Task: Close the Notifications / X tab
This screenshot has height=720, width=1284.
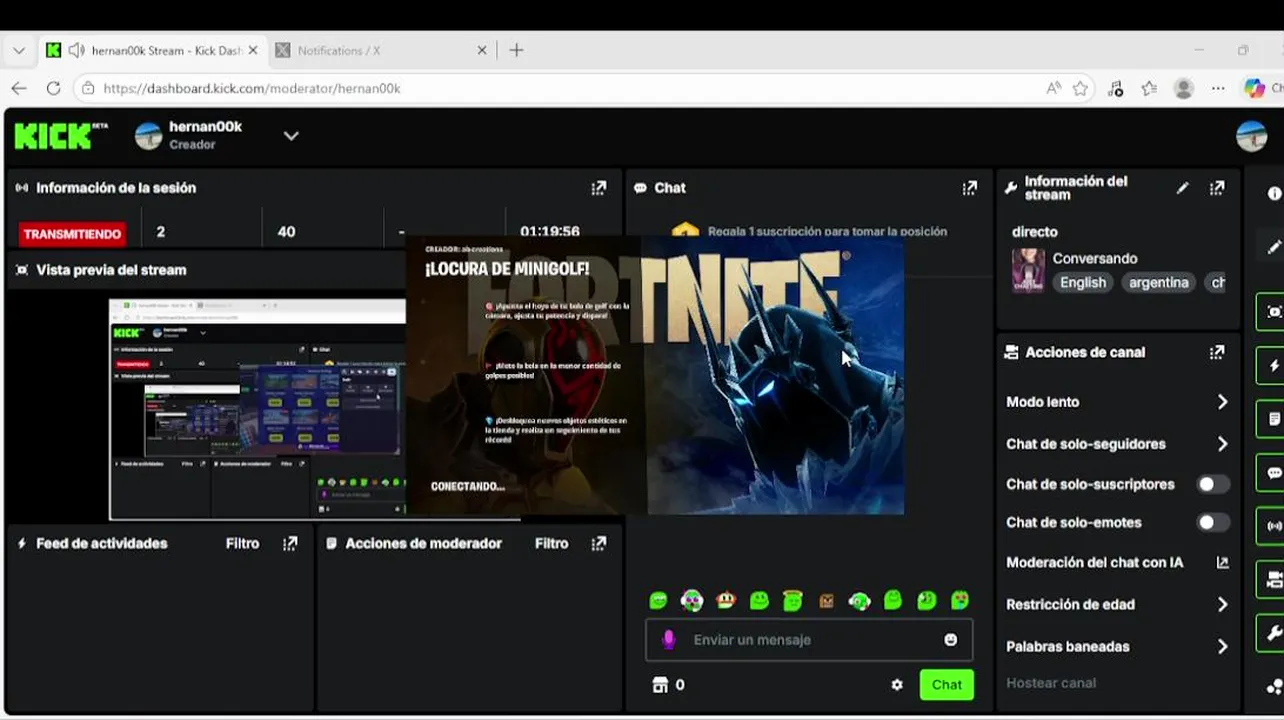Action: pyautogui.click(x=482, y=50)
